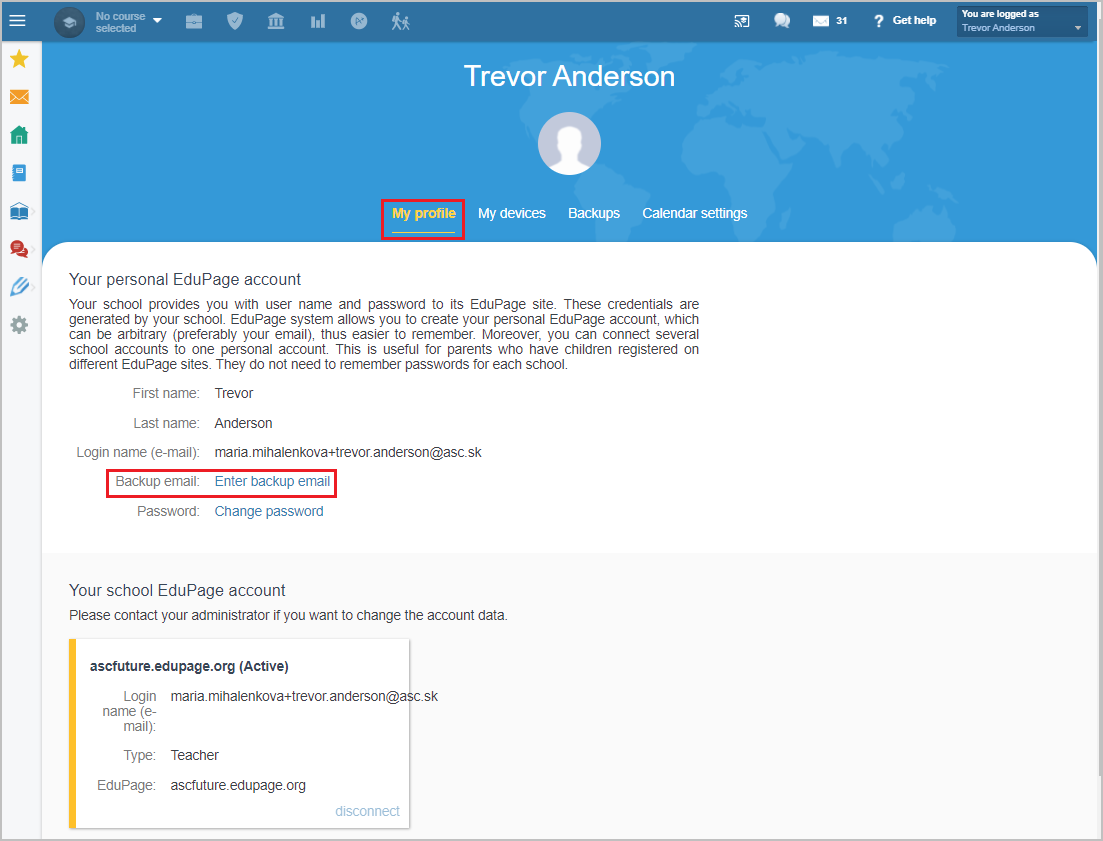Expand the logged-in user Trevor Anderson menu
This screenshot has height=841, width=1103.
(x=1021, y=21)
